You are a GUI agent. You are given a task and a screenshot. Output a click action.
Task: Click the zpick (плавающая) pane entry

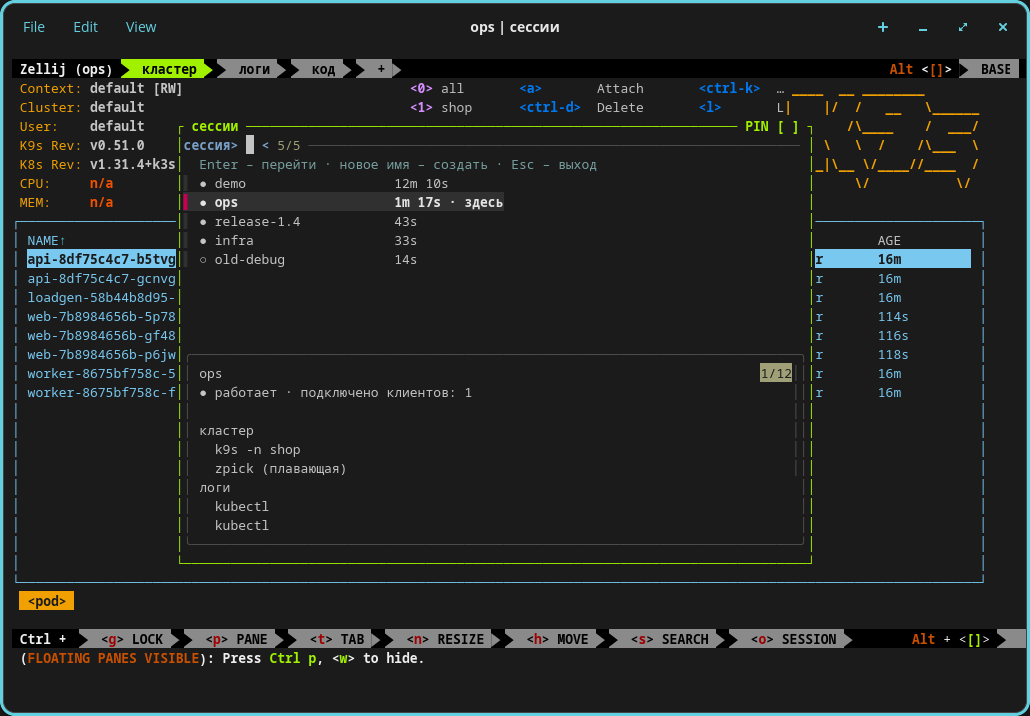[x=280, y=469]
